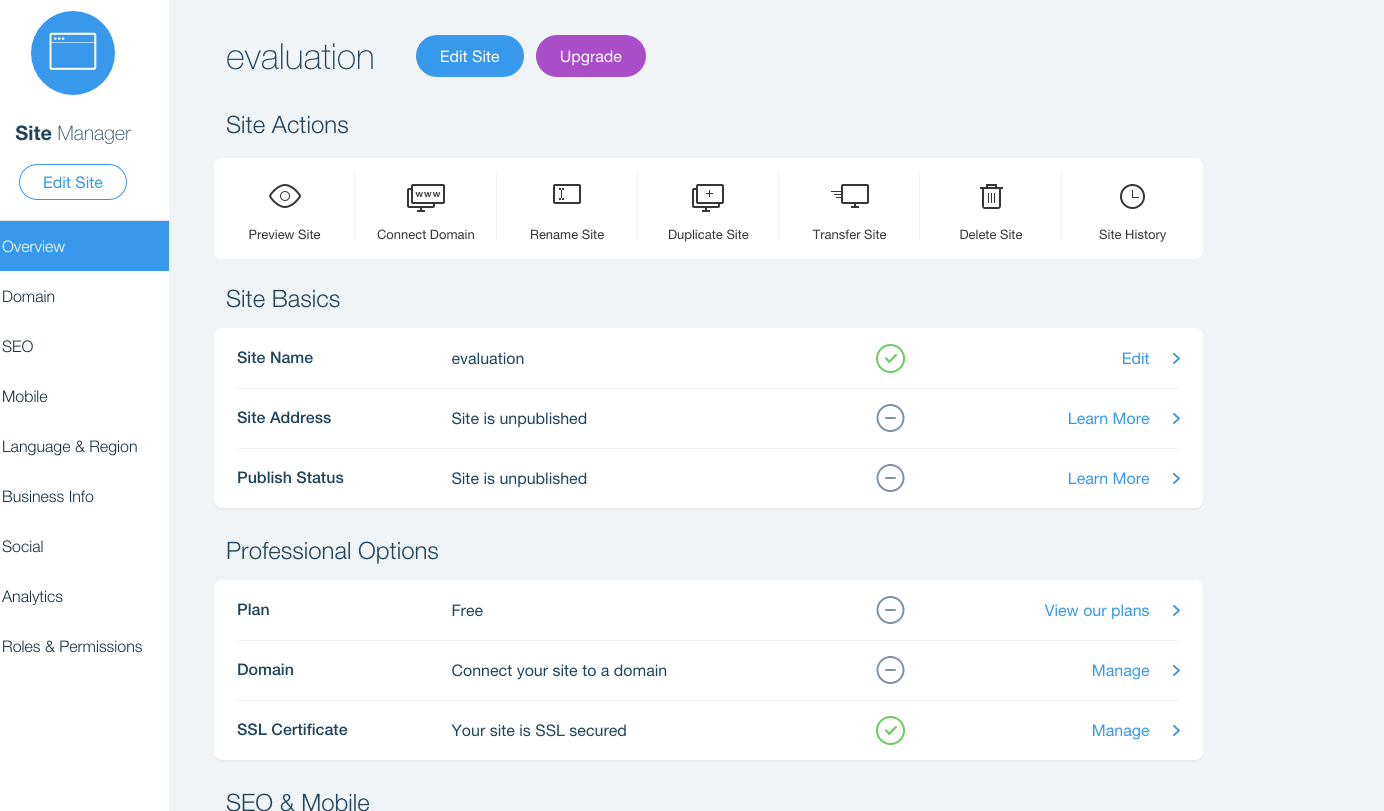Viewport: 1384px width, 811px height.
Task: Expand the Site Name row chevron
Action: pyautogui.click(x=1176, y=358)
